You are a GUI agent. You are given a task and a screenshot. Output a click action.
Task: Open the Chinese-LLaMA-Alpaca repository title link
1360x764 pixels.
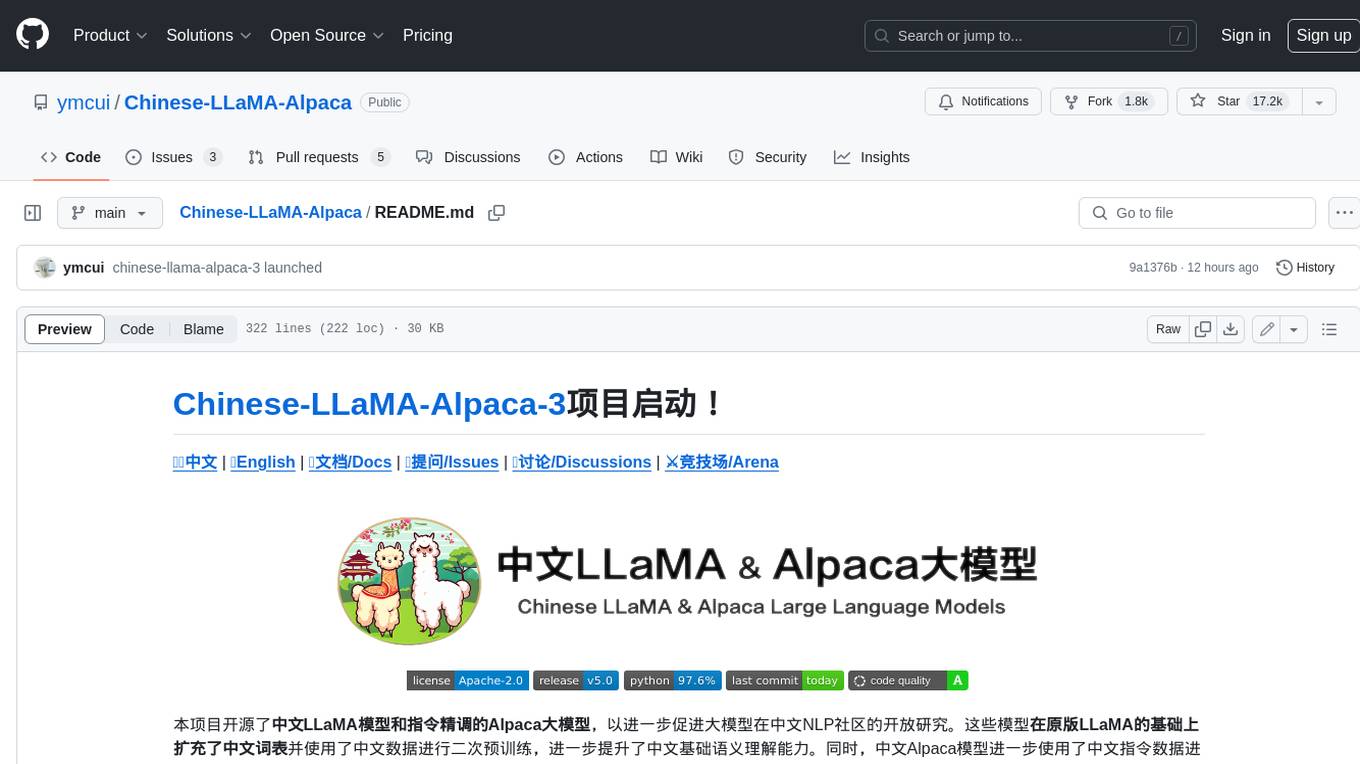pyautogui.click(x=238, y=102)
